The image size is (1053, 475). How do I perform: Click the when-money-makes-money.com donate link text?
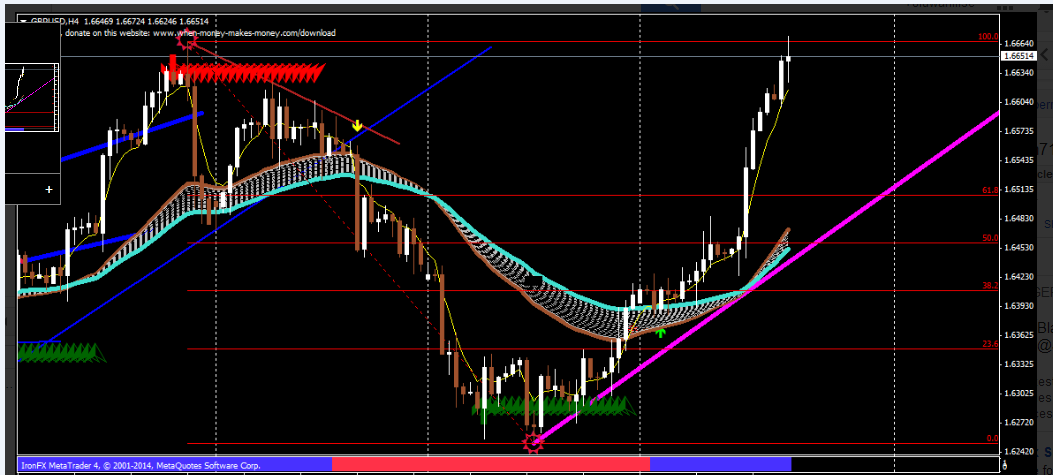[242, 32]
